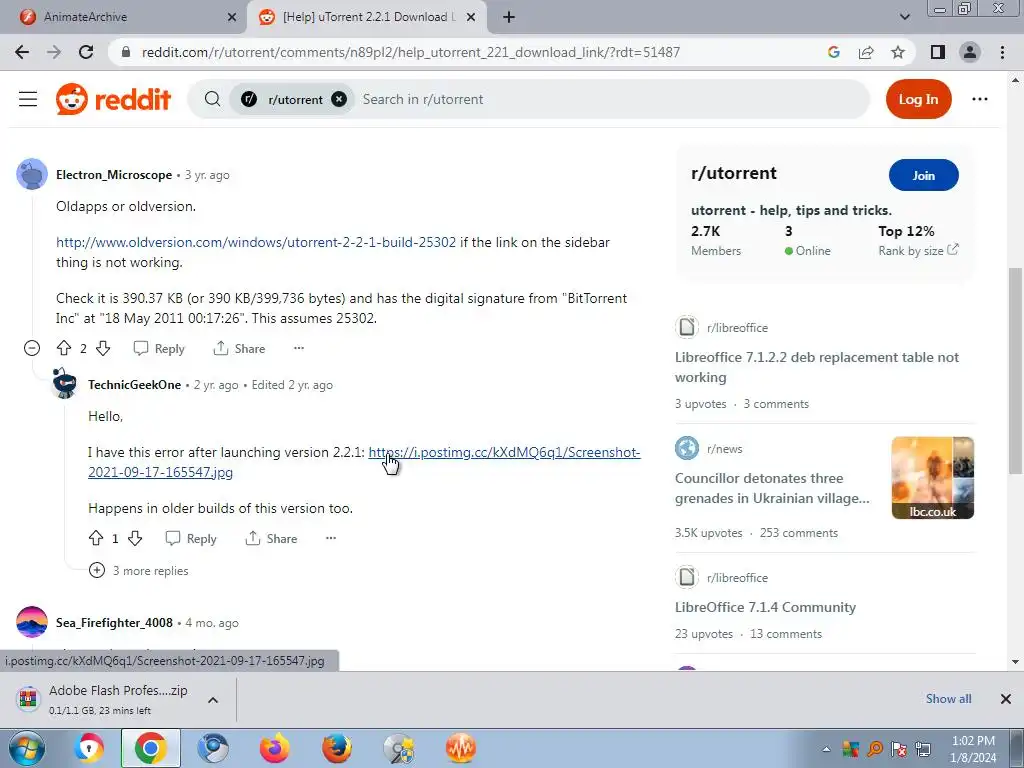Reply to Electron_Microscope's comment

coord(159,348)
